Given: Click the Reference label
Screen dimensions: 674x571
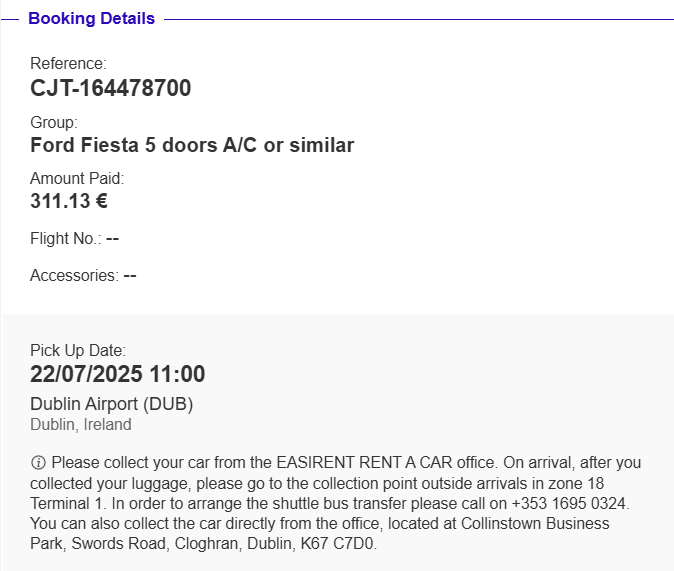Looking at the screenshot, I should [68, 63].
